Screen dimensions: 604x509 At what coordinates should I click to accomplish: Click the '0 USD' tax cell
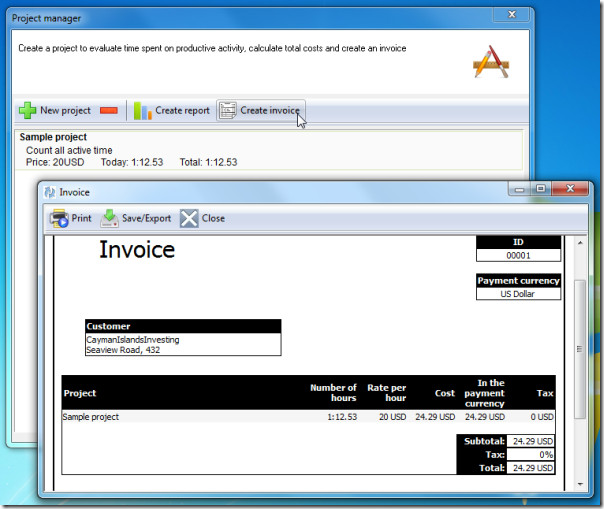(x=542, y=417)
